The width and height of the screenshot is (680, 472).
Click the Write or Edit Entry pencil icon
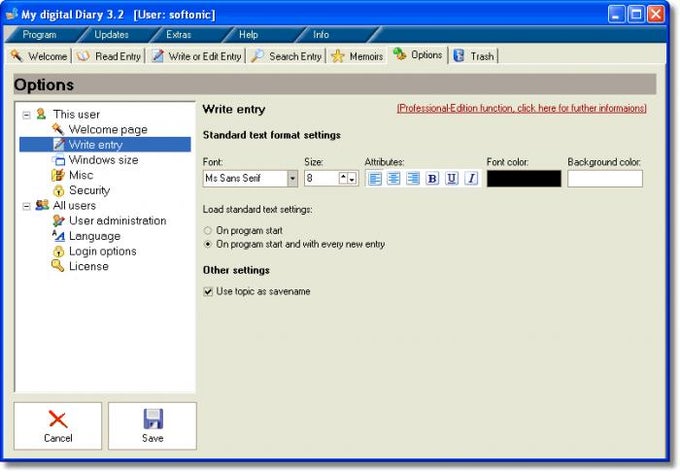tap(158, 56)
